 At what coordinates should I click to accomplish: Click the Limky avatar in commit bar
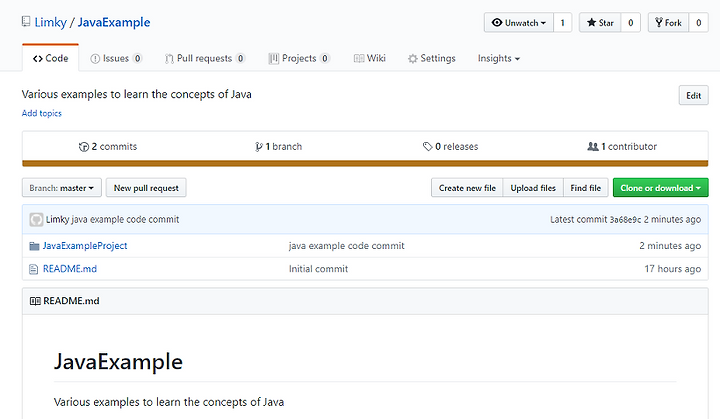coord(36,219)
